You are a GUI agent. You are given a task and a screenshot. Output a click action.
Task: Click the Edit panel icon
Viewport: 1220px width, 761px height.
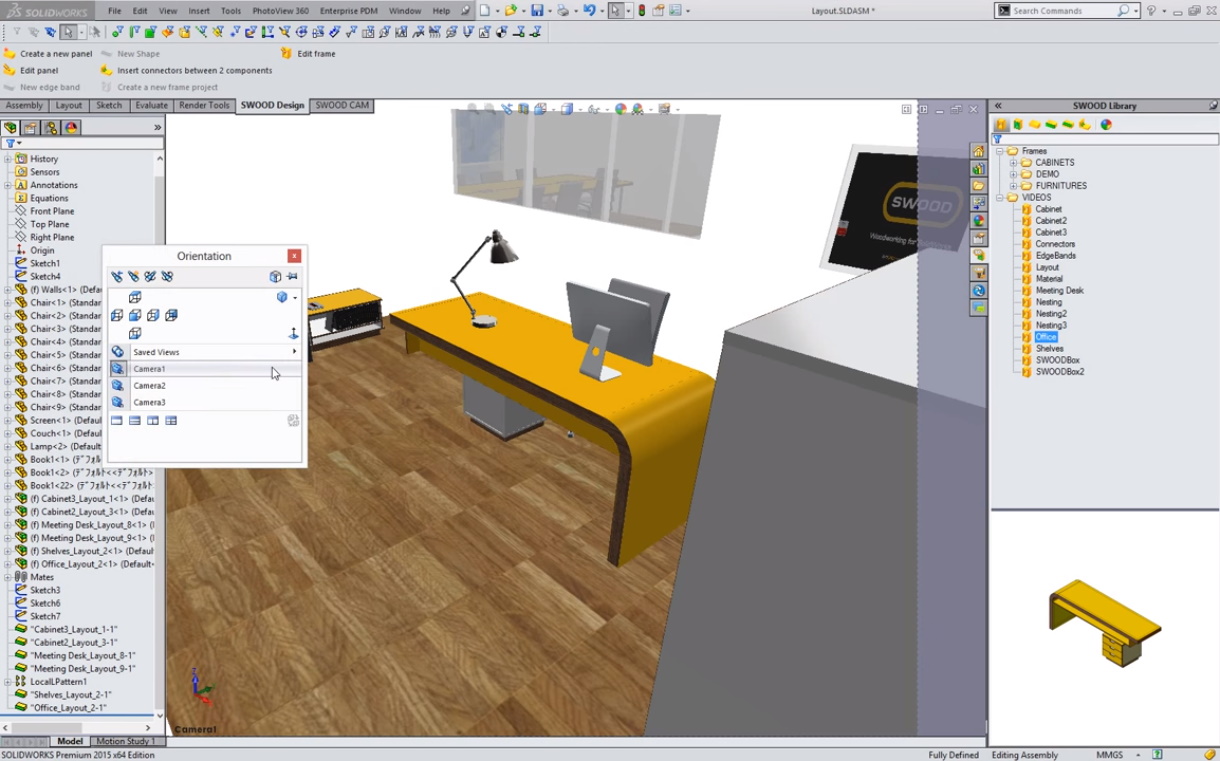pyautogui.click(x=10, y=71)
